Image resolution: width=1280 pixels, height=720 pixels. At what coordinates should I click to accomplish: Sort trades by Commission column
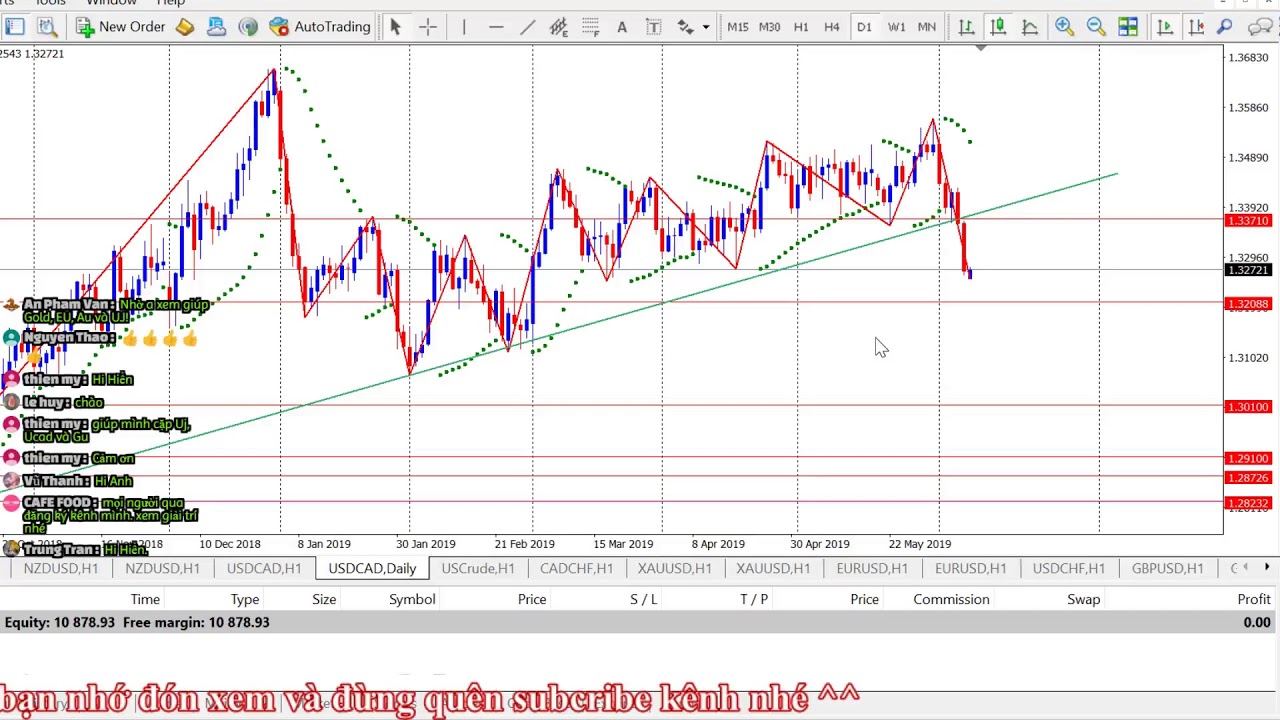(951, 599)
